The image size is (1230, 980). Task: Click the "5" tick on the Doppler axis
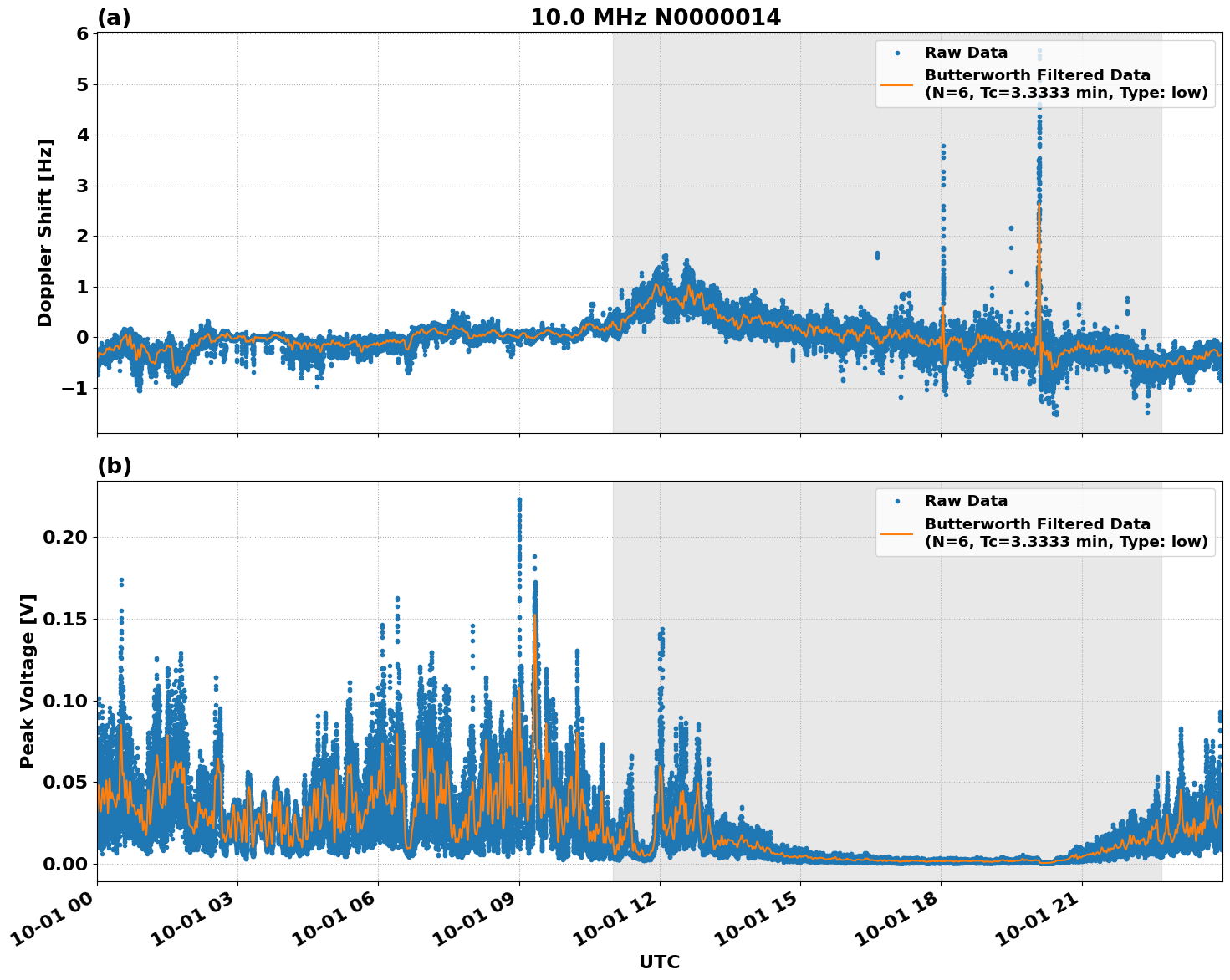point(82,84)
